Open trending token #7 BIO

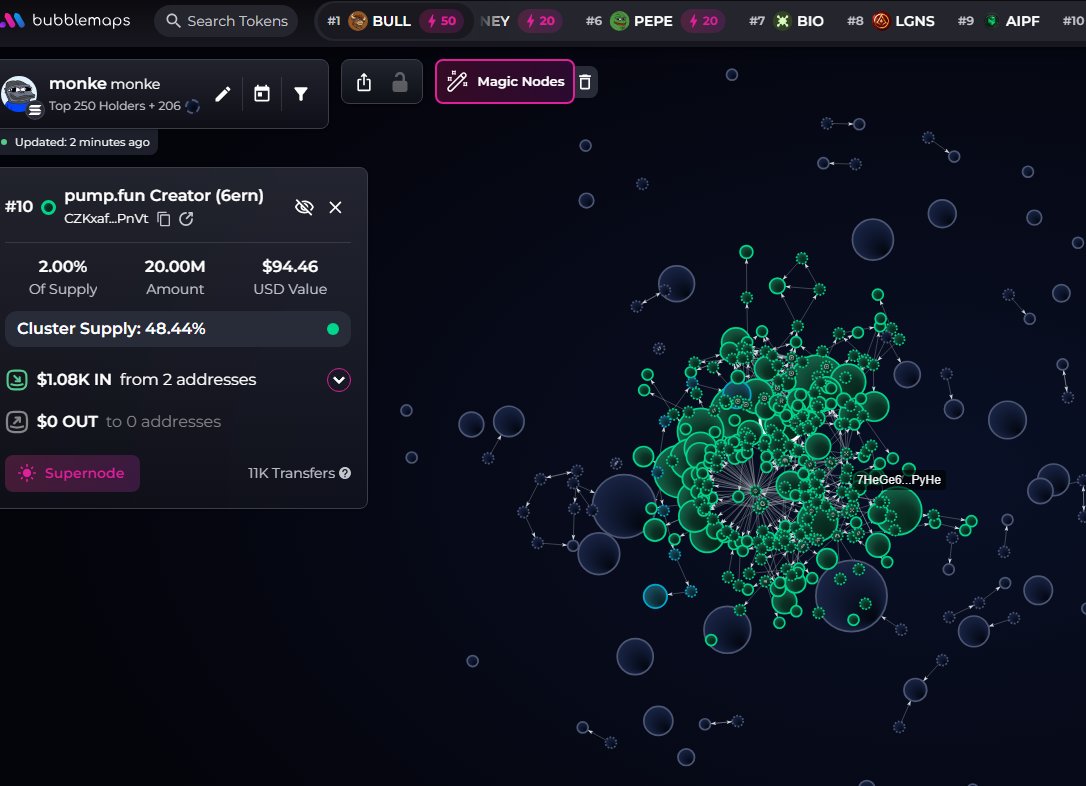pyautogui.click(x=786, y=21)
